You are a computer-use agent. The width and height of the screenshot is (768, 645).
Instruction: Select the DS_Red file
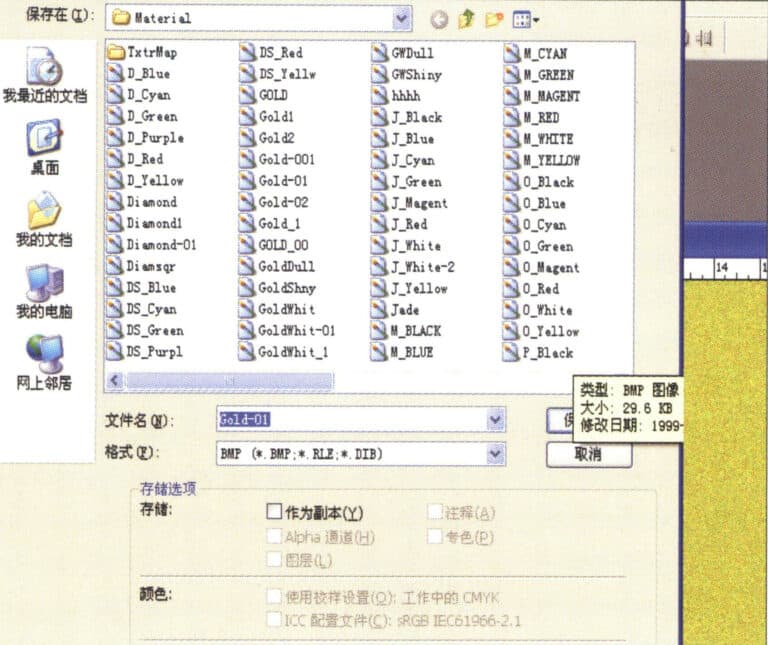(x=271, y=52)
